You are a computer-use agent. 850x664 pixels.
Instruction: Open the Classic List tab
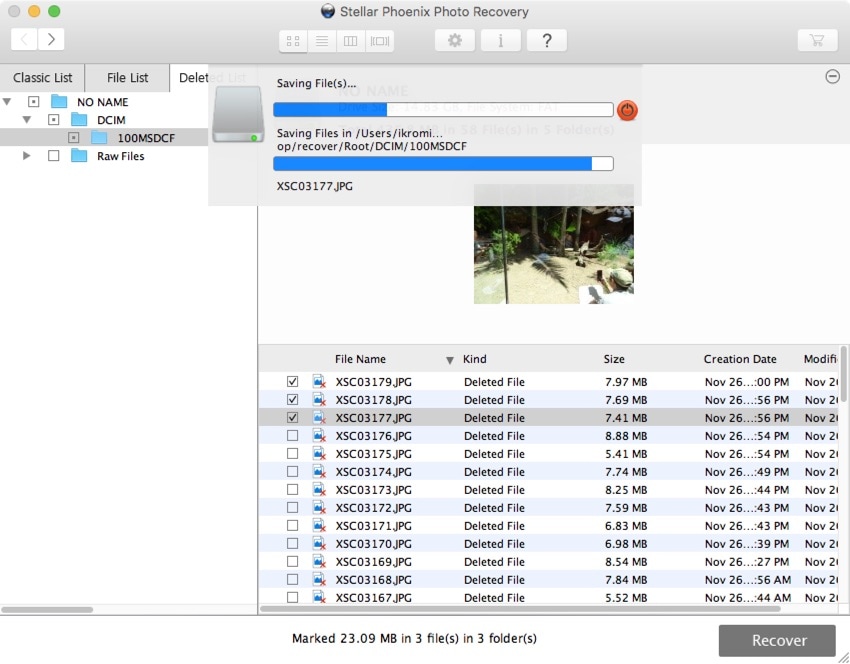click(x=42, y=78)
